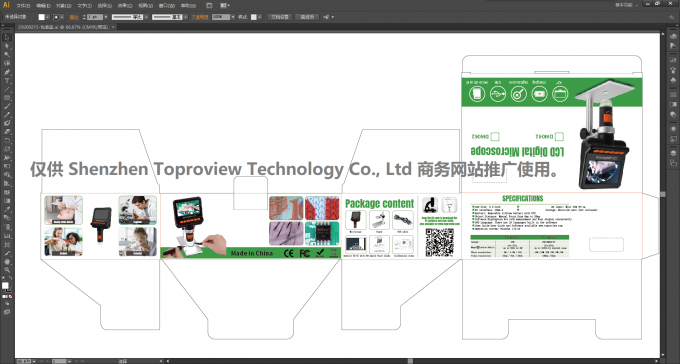The image size is (680, 364).
Task: Open the graphic style (样式) dropdown
Action: (259, 17)
